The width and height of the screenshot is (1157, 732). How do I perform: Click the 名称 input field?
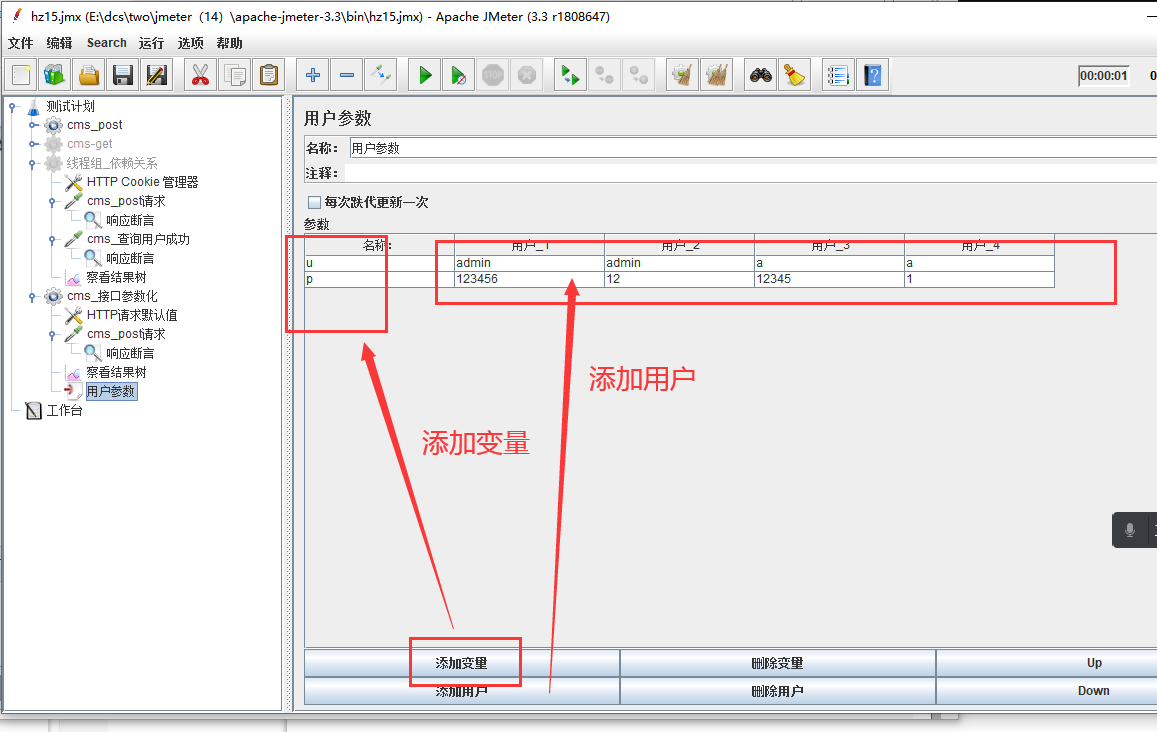pyautogui.click(x=753, y=148)
